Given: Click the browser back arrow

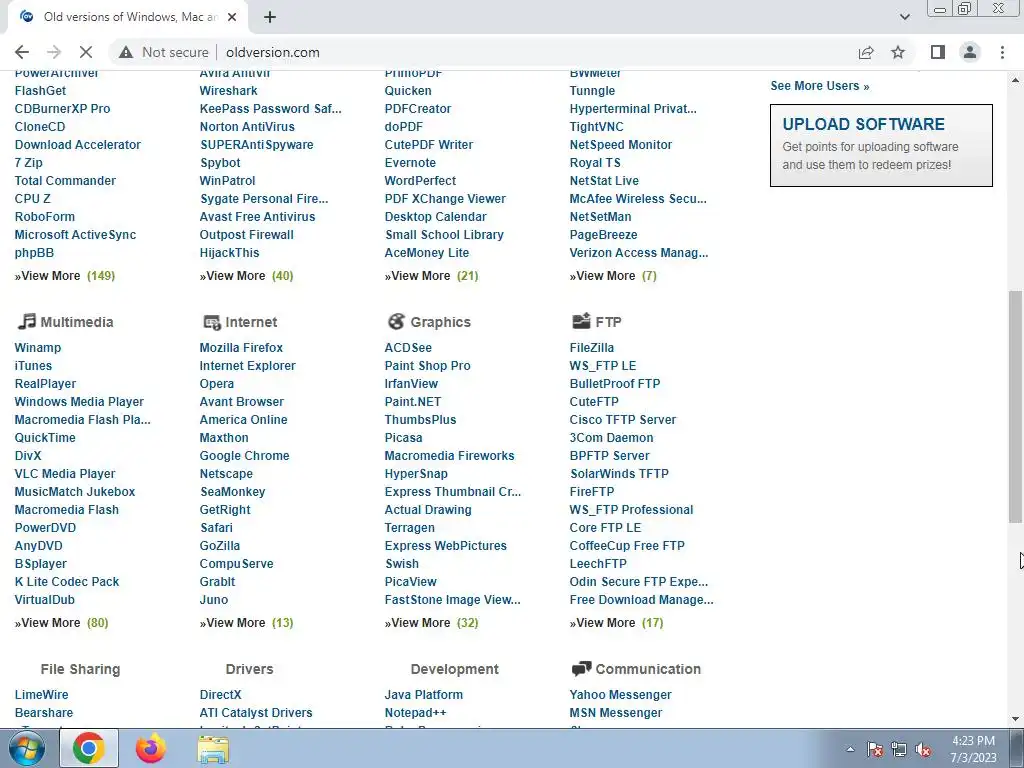Looking at the screenshot, I should [x=22, y=52].
